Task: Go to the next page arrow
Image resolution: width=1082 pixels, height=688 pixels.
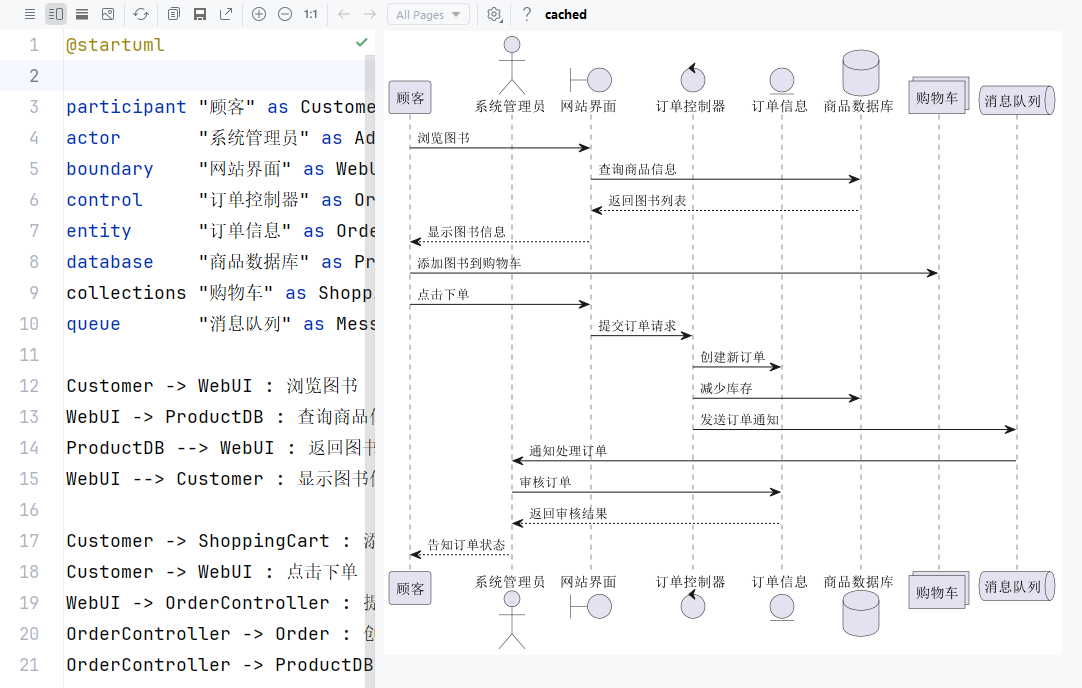Action: point(370,15)
